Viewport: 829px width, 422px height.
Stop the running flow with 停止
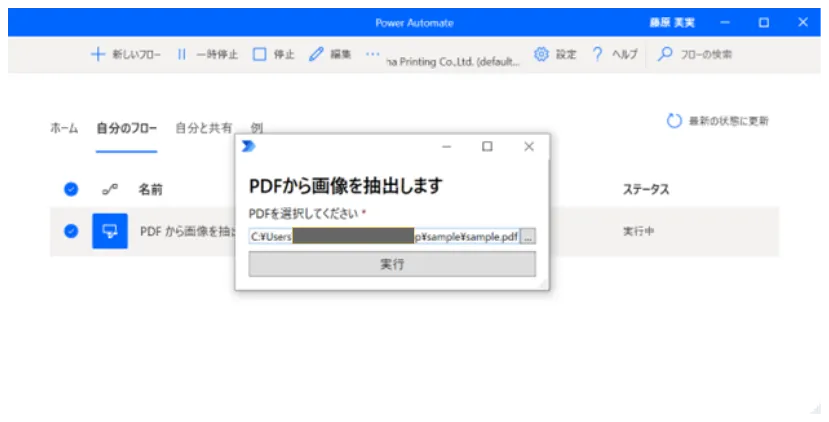[273, 54]
